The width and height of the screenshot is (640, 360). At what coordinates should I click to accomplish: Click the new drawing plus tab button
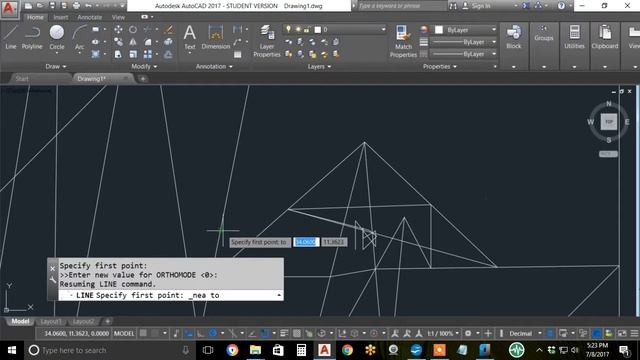(x=143, y=79)
